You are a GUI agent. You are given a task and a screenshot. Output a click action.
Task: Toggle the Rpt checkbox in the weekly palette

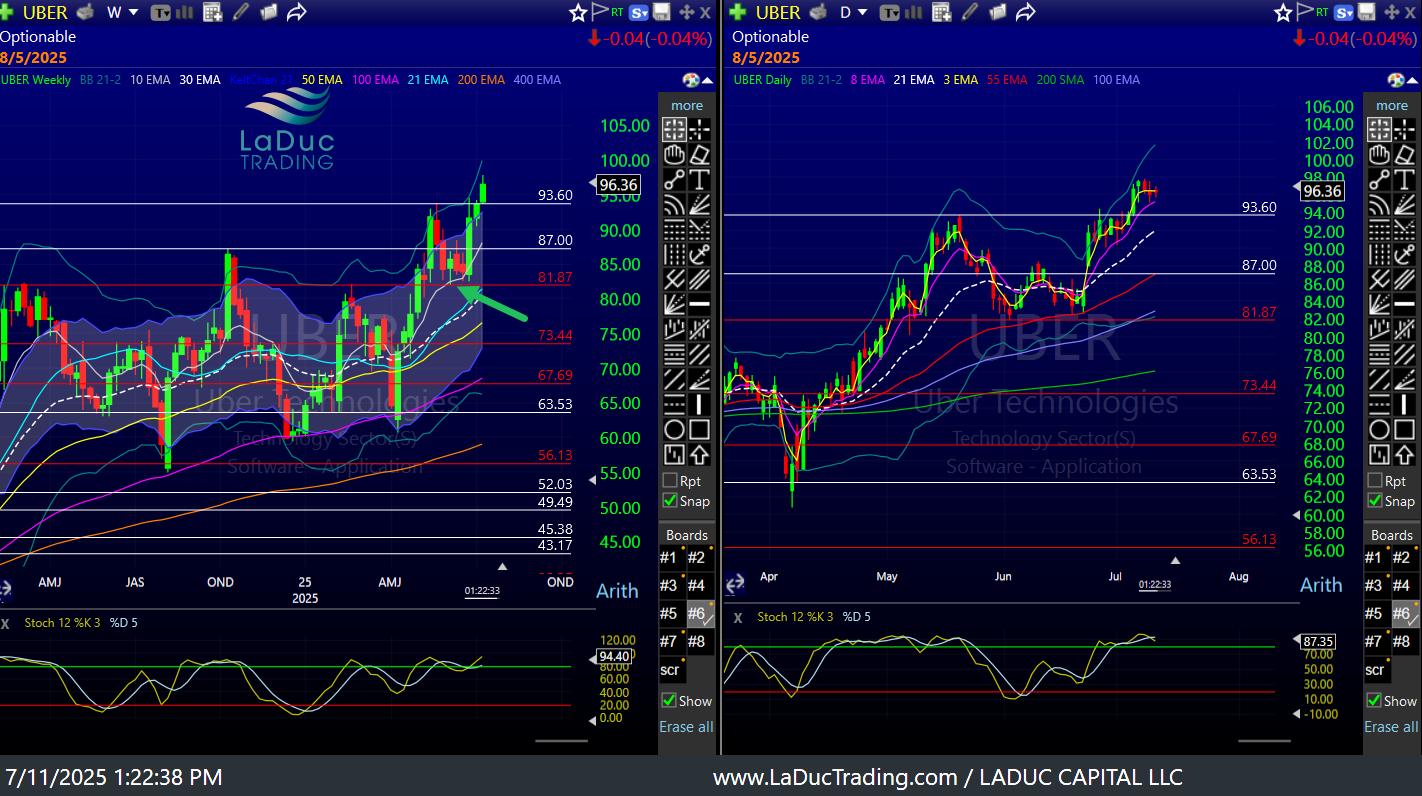(670, 480)
